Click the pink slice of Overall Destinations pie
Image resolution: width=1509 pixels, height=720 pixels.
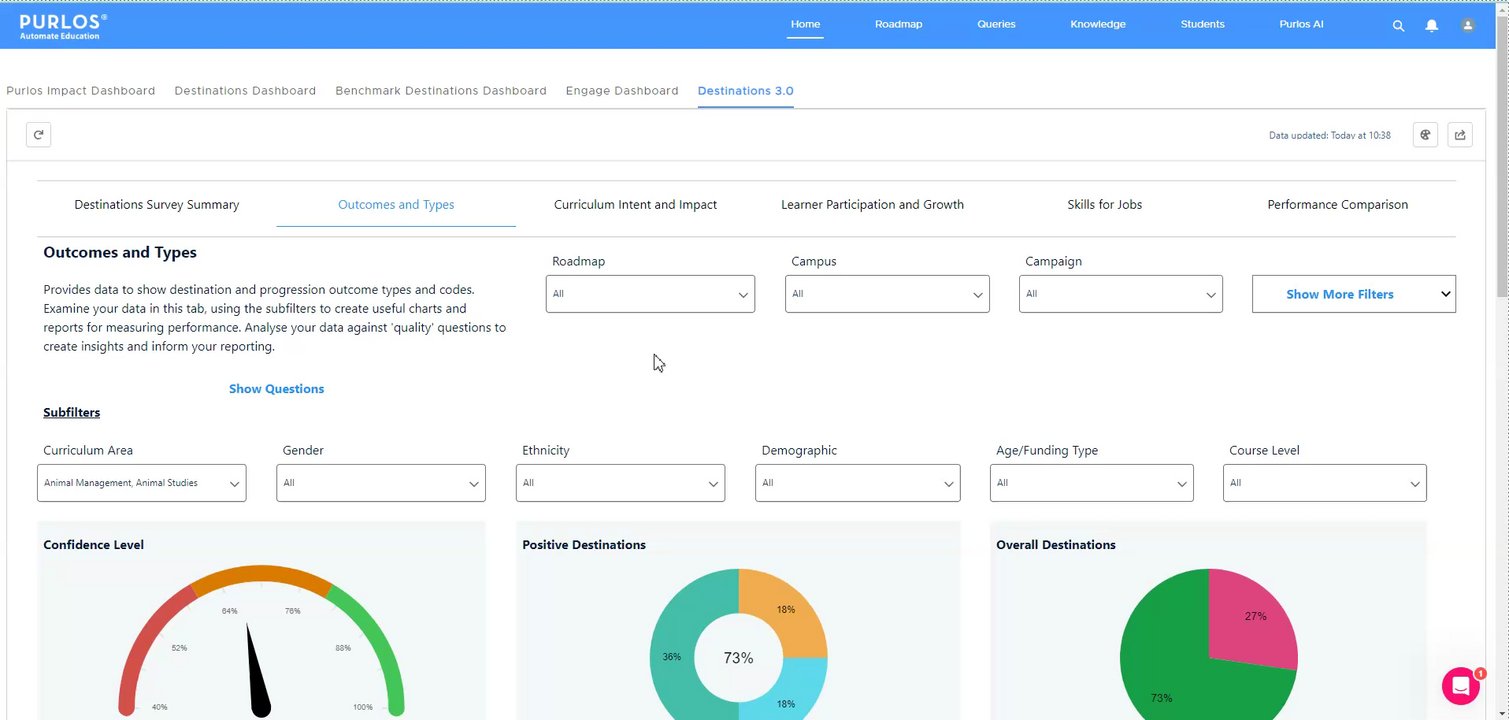(x=1252, y=625)
